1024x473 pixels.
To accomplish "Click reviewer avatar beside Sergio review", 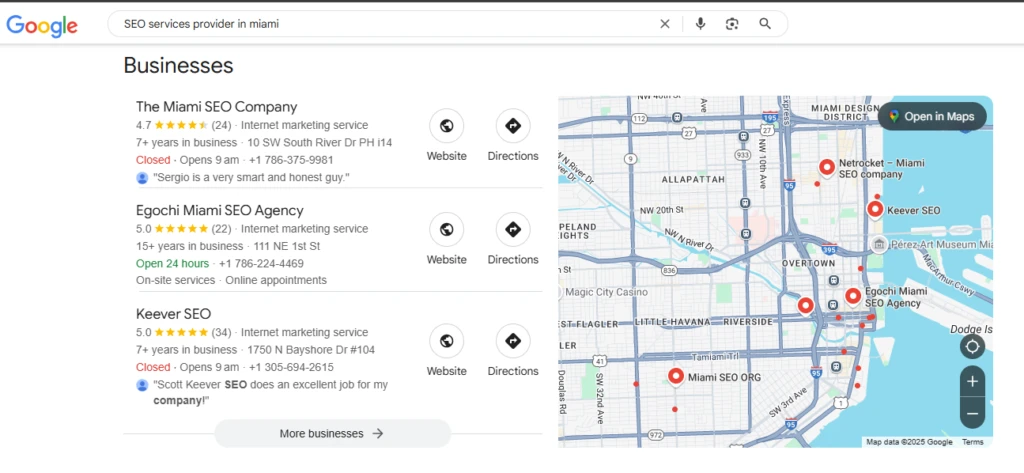I will click(142, 178).
